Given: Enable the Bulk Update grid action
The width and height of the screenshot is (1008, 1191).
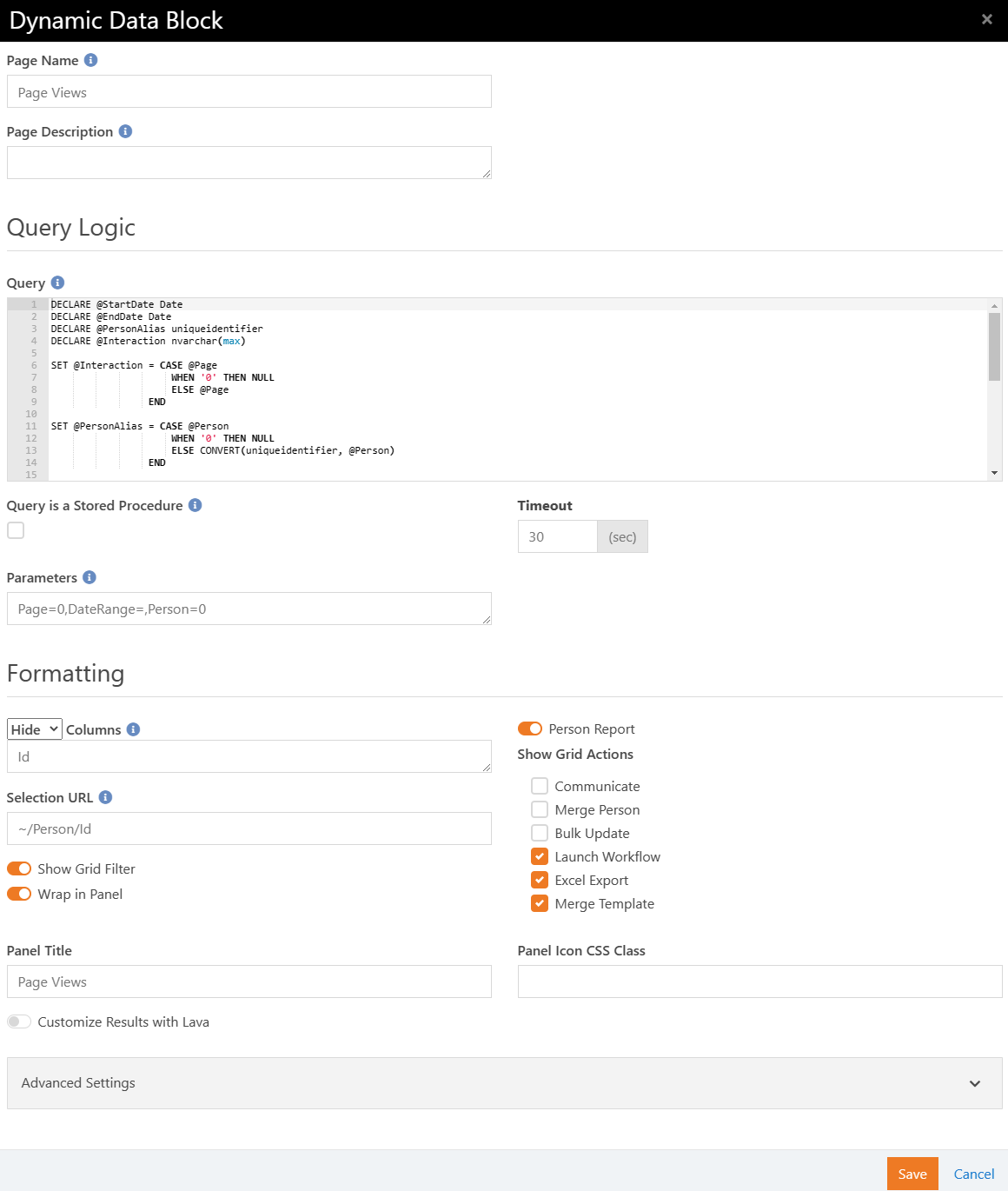Looking at the screenshot, I should click(540, 833).
